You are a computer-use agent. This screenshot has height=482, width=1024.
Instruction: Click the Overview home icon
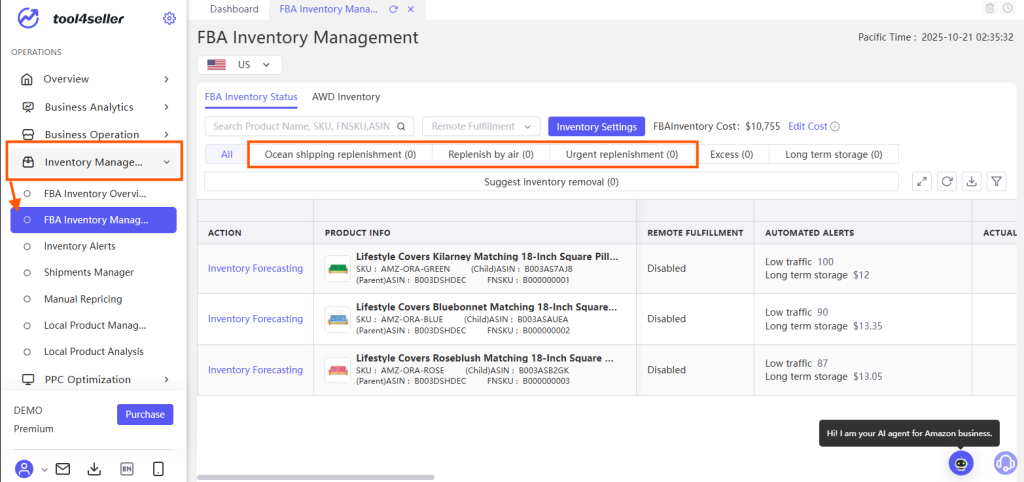[x=27, y=79]
